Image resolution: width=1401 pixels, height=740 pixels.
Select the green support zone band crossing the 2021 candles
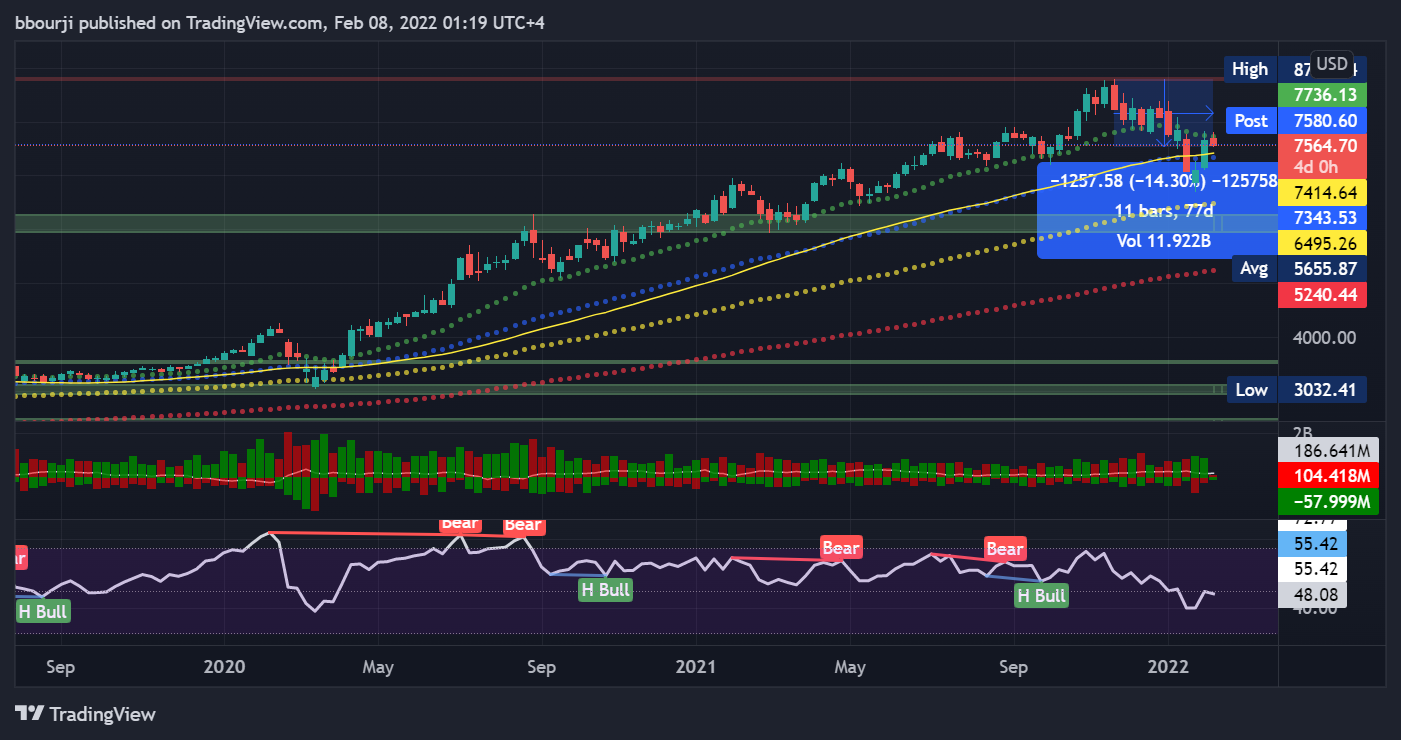(645, 222)
